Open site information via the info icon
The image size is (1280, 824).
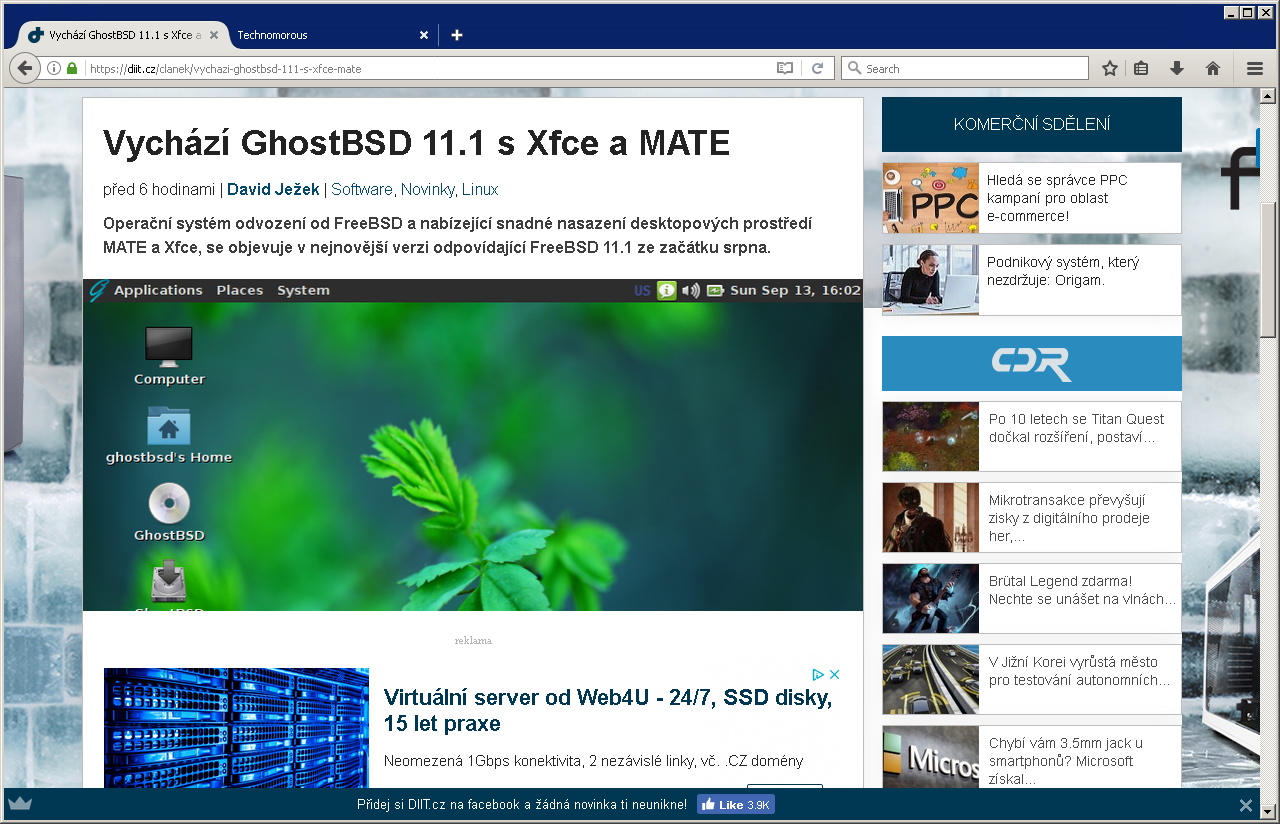54,69
